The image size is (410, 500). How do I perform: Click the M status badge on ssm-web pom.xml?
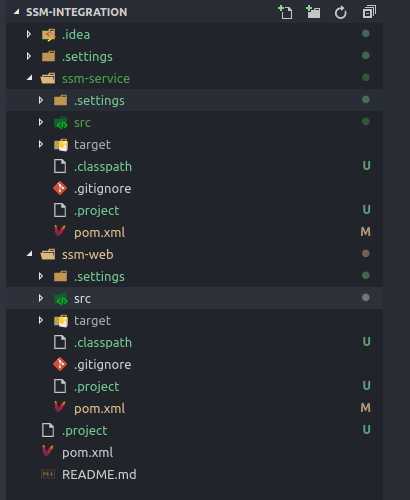coord(366,408)
